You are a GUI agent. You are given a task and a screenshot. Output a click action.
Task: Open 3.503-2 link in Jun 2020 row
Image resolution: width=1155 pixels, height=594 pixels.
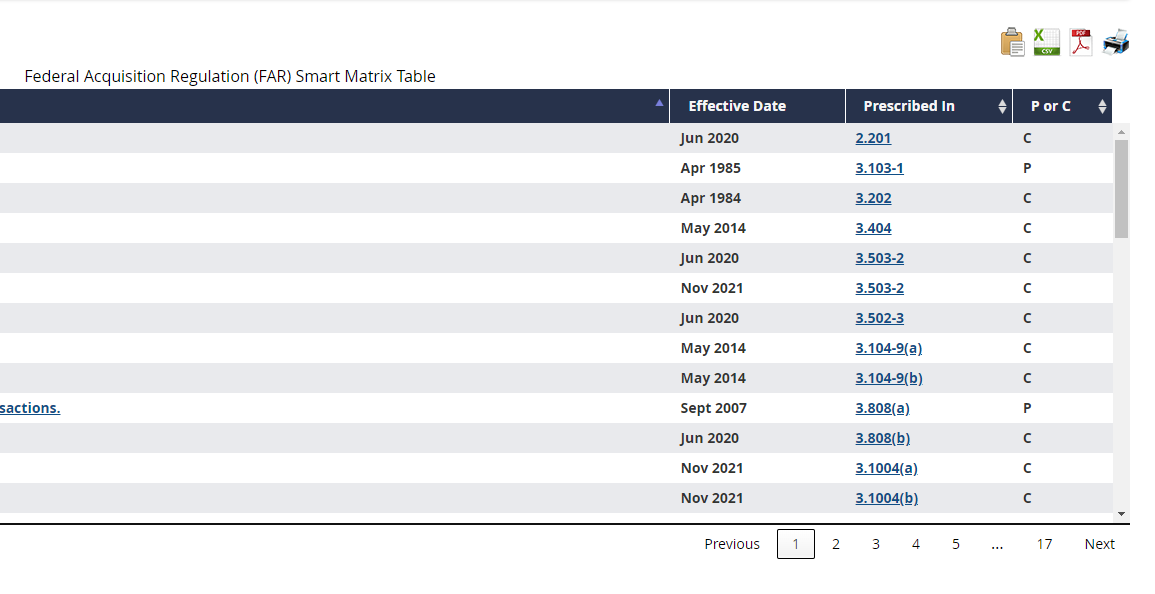[880, 258]
